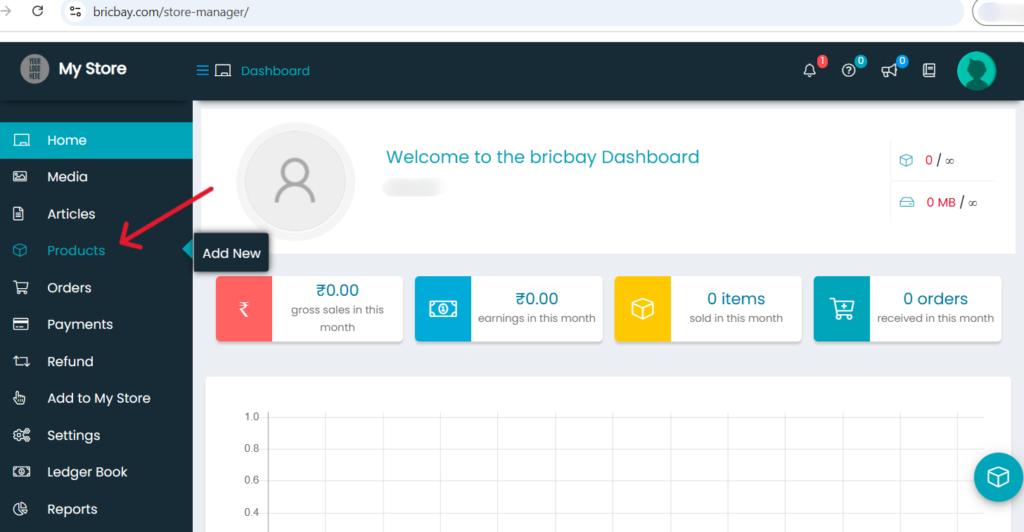Click the profile picture placeholder
The width and height of the screenshot is (1024, 532).
tap(295, 181)
